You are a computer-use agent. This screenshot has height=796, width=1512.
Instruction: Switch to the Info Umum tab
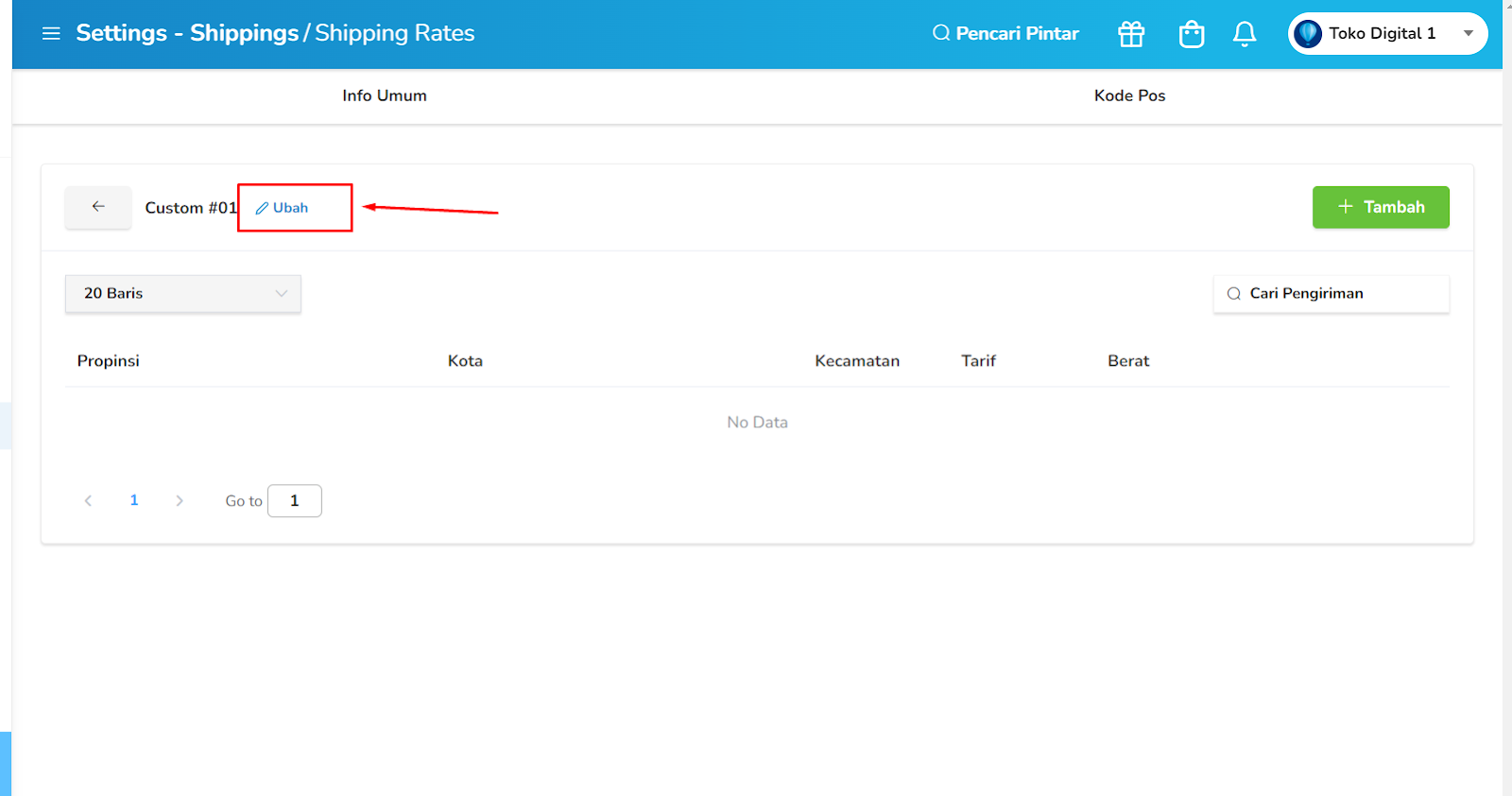click(385, 95)
